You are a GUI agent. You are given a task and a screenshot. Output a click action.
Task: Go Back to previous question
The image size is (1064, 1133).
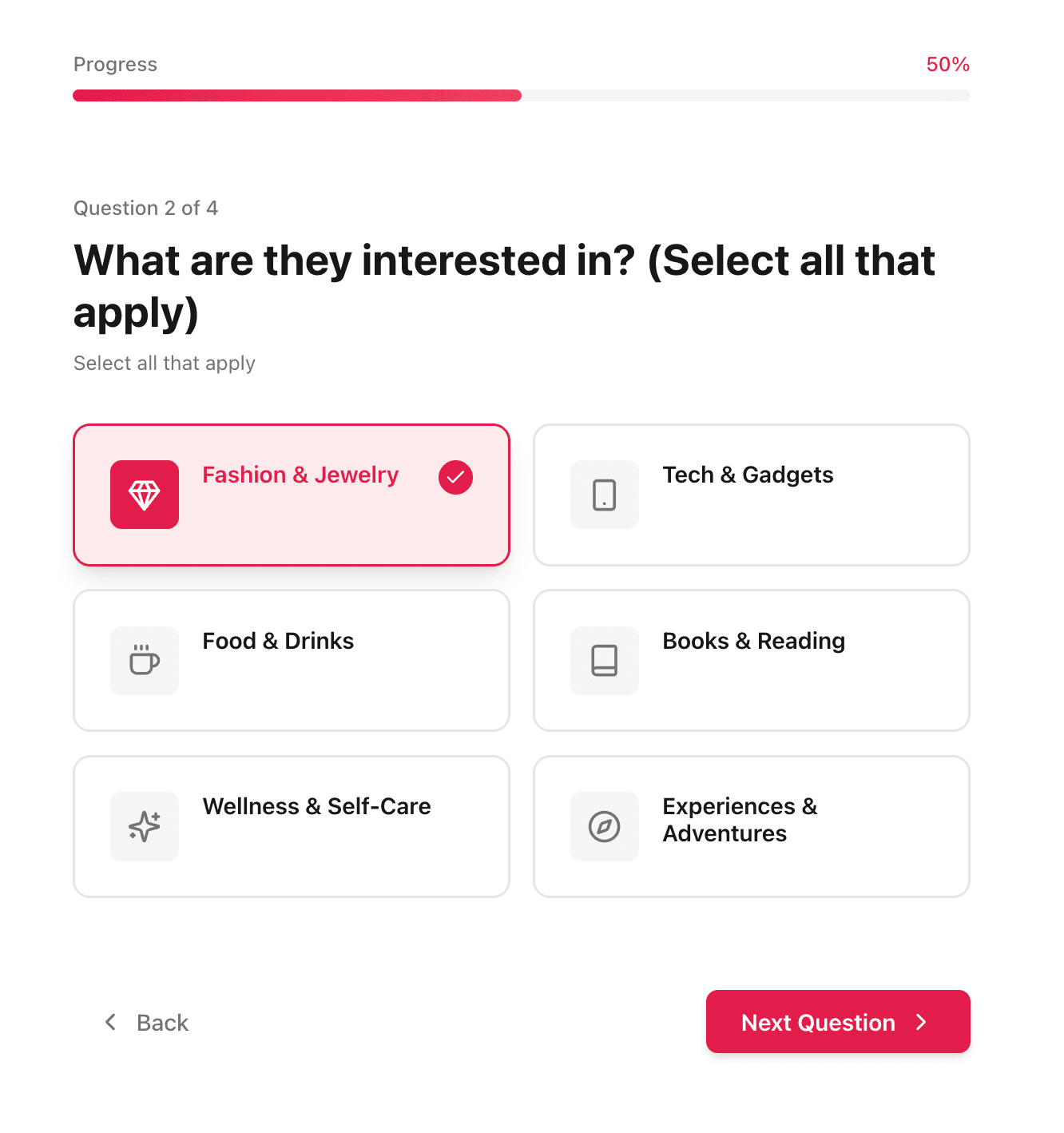(x=162, y=1023)
